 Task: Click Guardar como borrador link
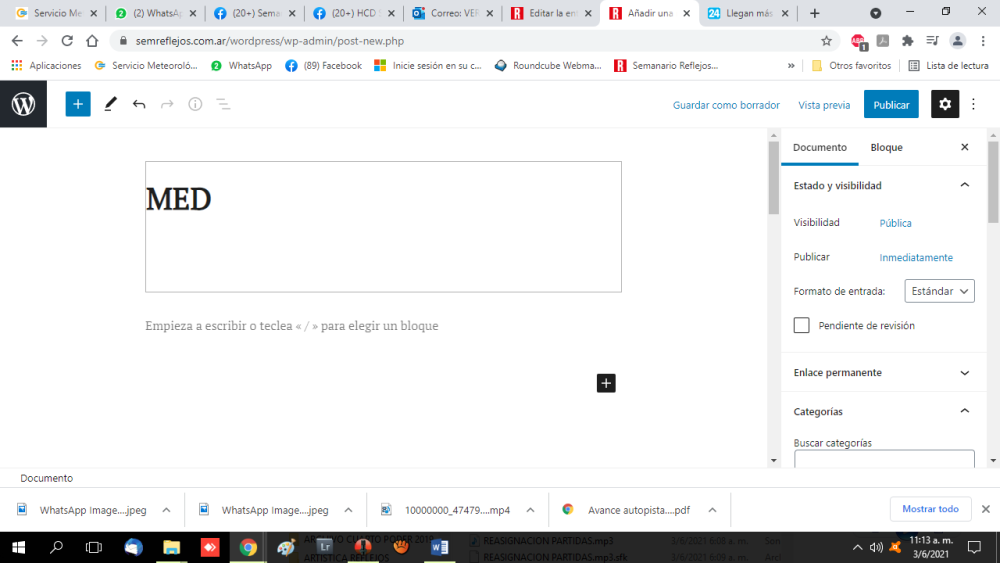(726, 105)
